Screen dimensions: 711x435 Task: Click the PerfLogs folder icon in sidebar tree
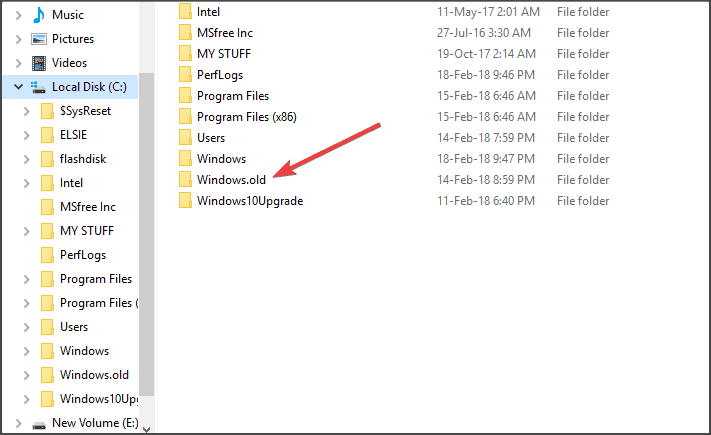pyautogui.click(x=47, y=255)
